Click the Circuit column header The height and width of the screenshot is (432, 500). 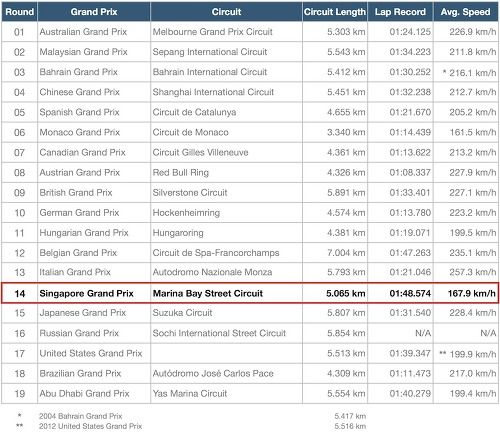coord(226,12)
